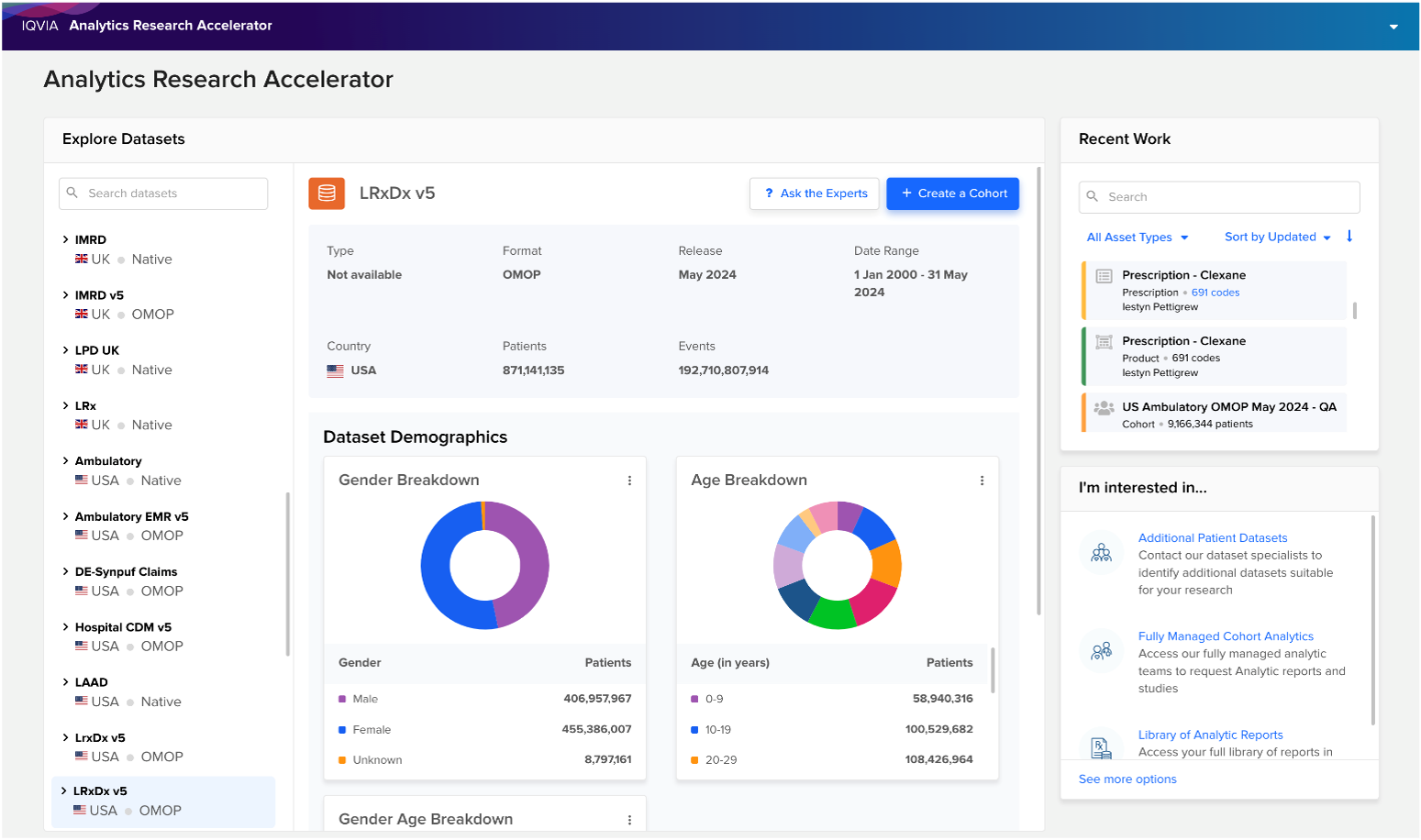Open the Sort by Updated dropdown
The width and height of the screenshot is (1421, 840).
(x=1277, y=238)
